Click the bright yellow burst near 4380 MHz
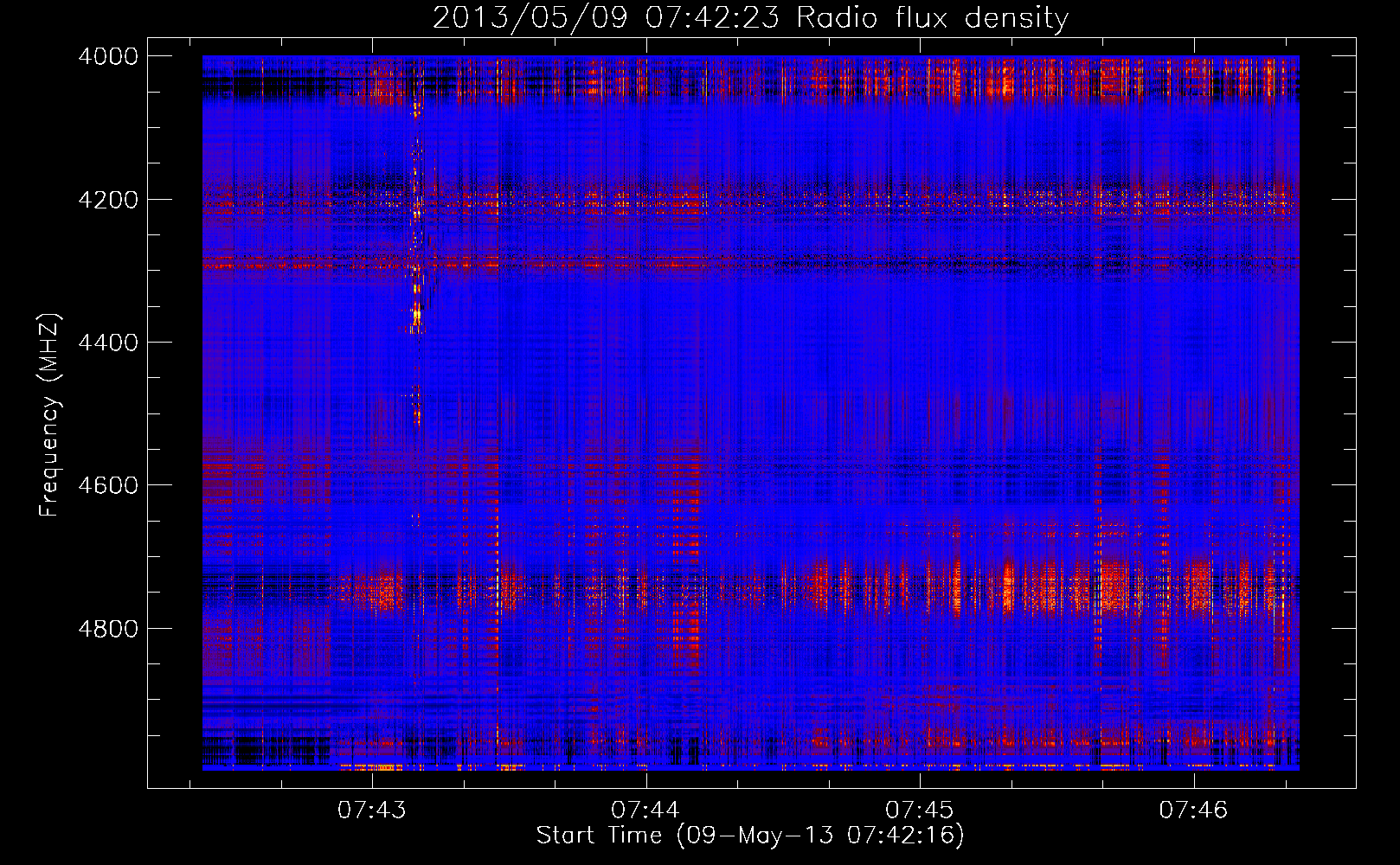 click(x=416, y=317)
